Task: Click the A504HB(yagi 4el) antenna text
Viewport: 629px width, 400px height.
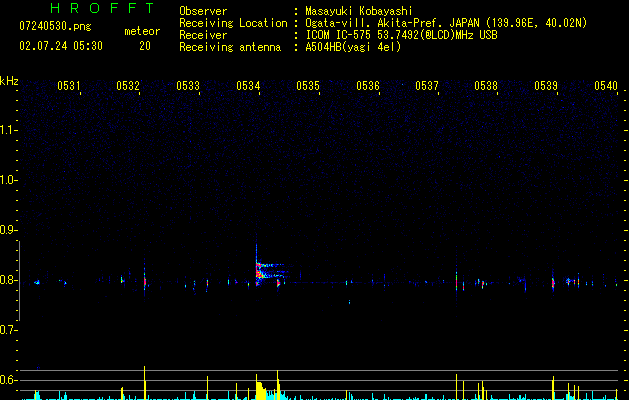Action: click(x=353, y=47)
